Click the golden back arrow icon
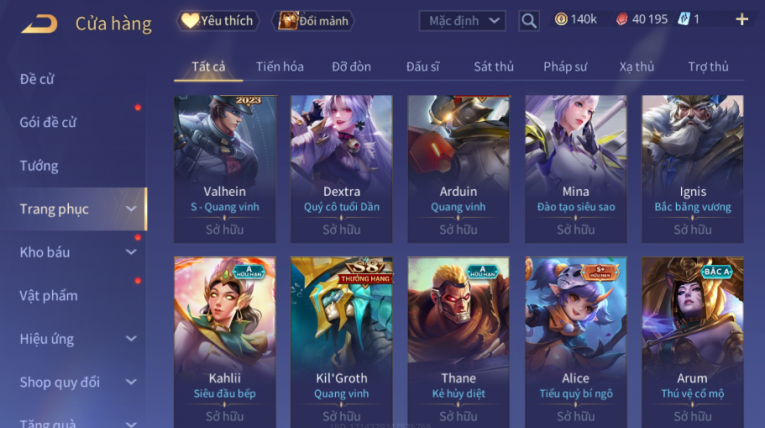The height and width of the screenshot is (428, 765). [x=39, y=23]
